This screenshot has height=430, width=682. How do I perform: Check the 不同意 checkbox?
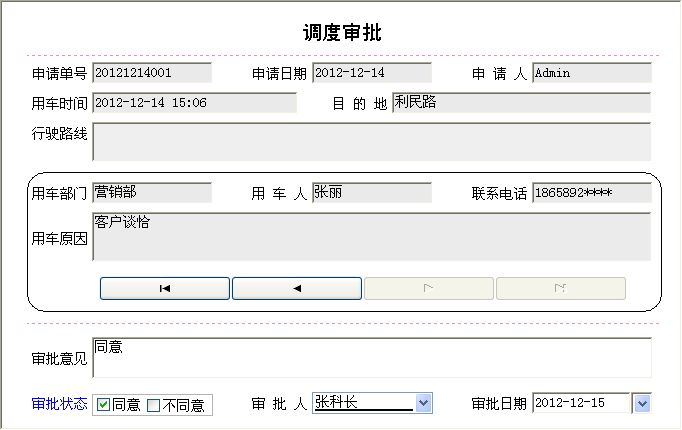click(153, 405)
